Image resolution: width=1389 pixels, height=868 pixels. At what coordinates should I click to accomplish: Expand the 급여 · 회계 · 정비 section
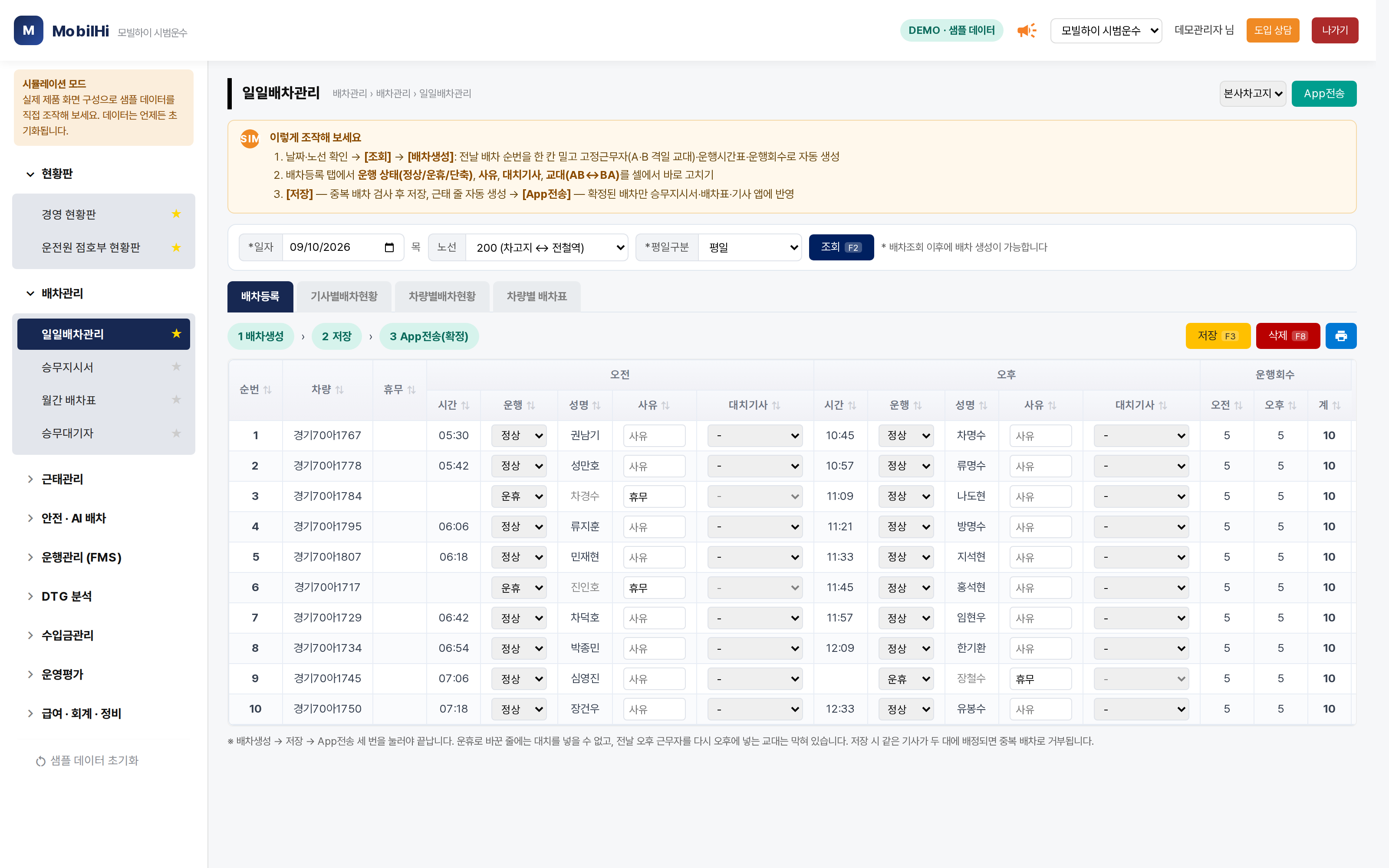[x=103, y=713]
